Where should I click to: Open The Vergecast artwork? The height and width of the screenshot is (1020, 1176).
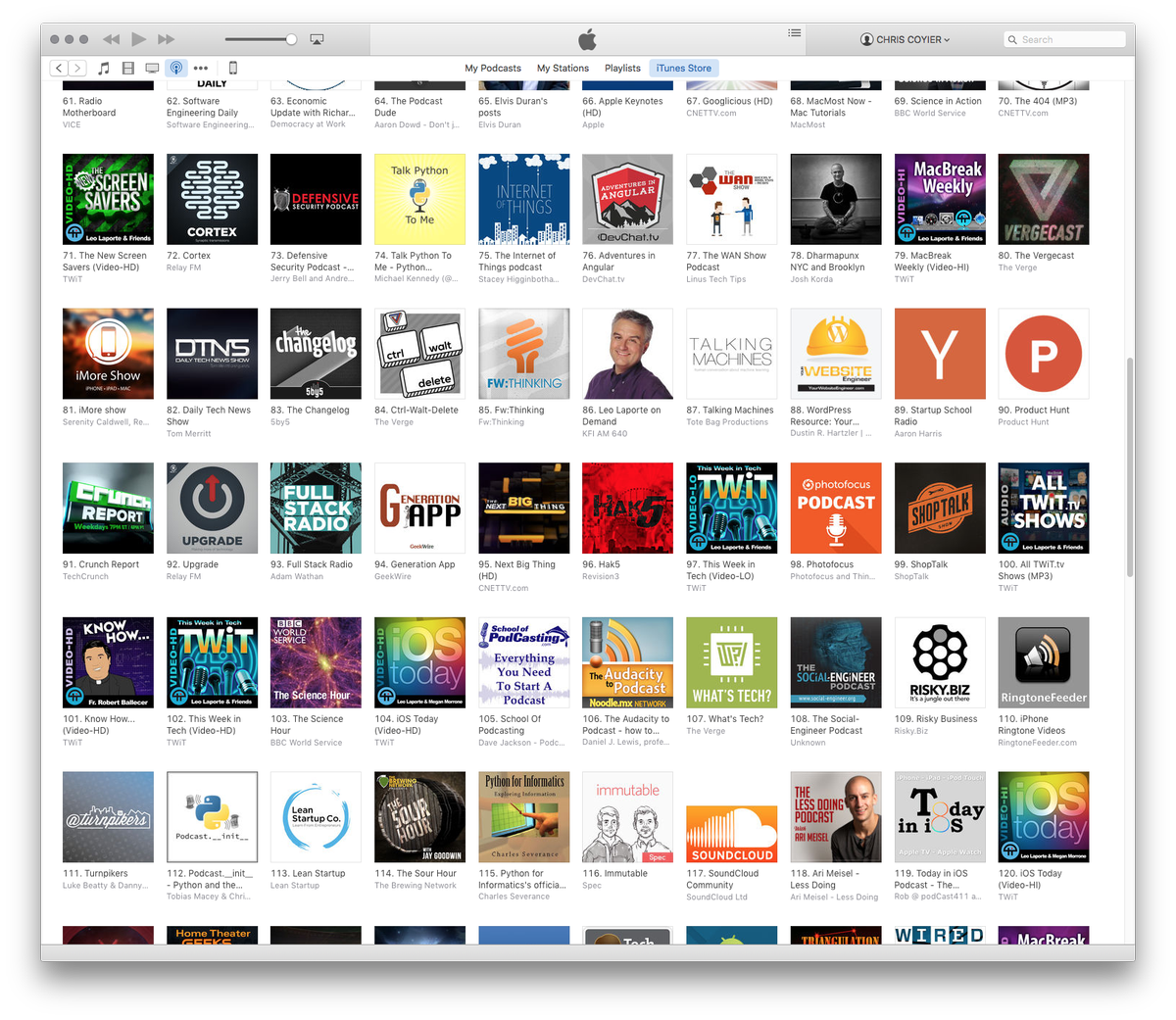(1043, 199)
